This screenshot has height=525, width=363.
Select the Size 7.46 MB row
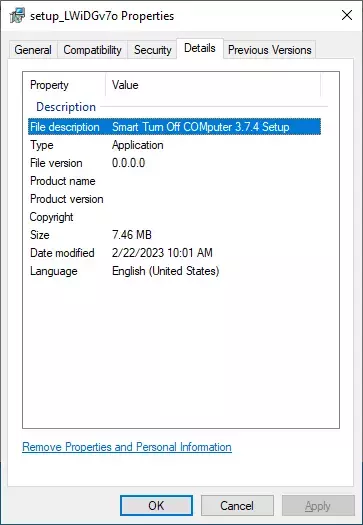(x=174, y=235)
